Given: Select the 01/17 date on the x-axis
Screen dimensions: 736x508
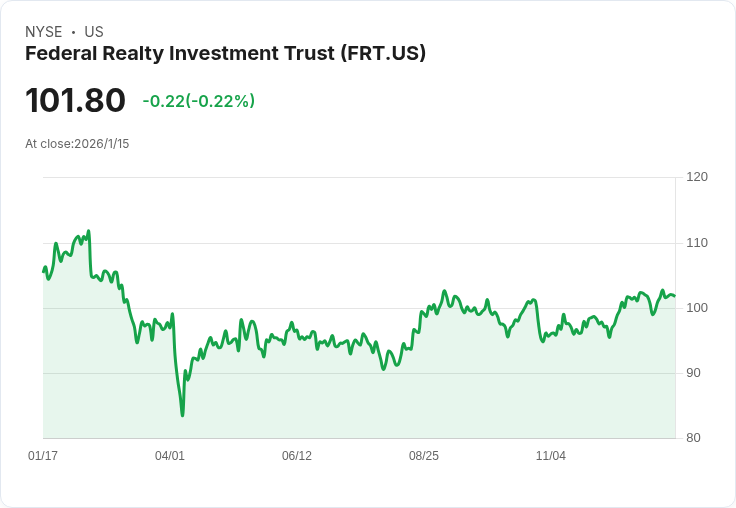Looking at the screenshot, I should (43, 456).
